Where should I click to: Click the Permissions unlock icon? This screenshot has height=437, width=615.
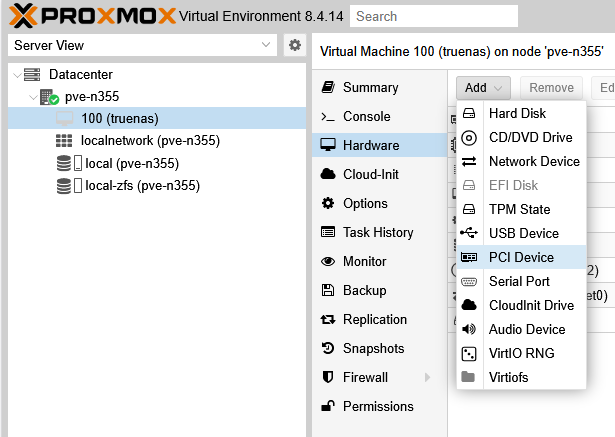[x=328, y=406]
